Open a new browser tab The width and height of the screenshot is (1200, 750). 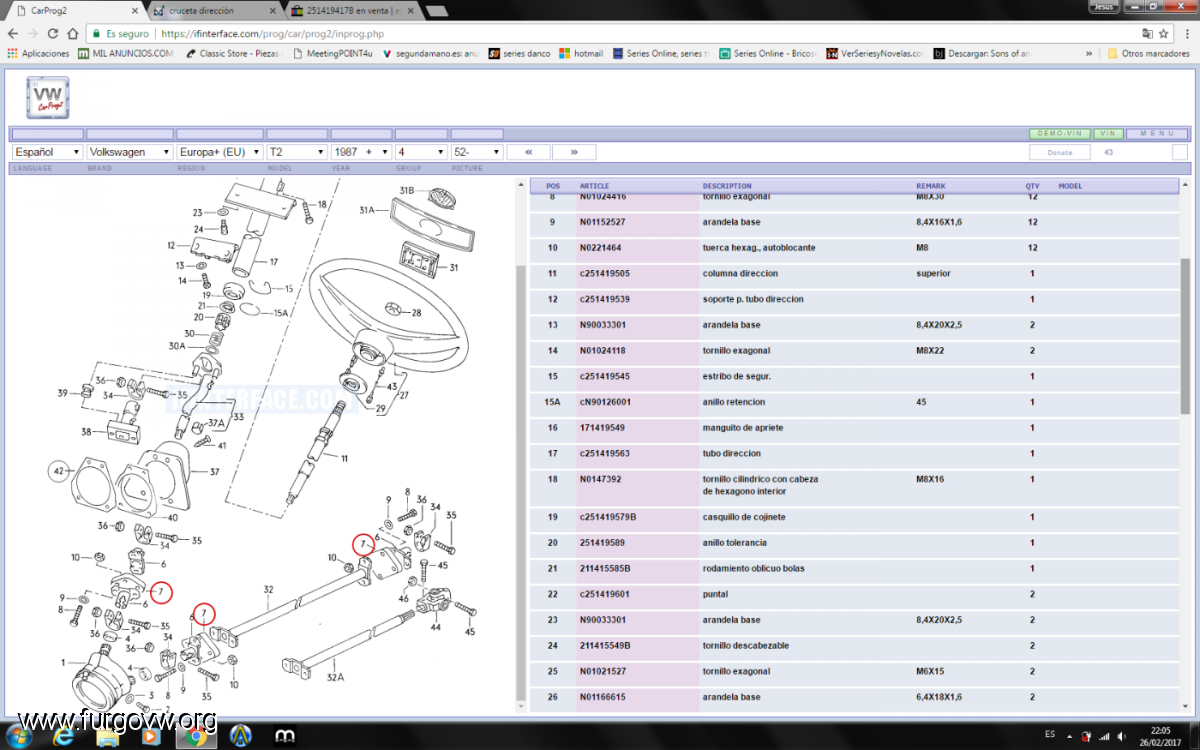click(436, 10)
